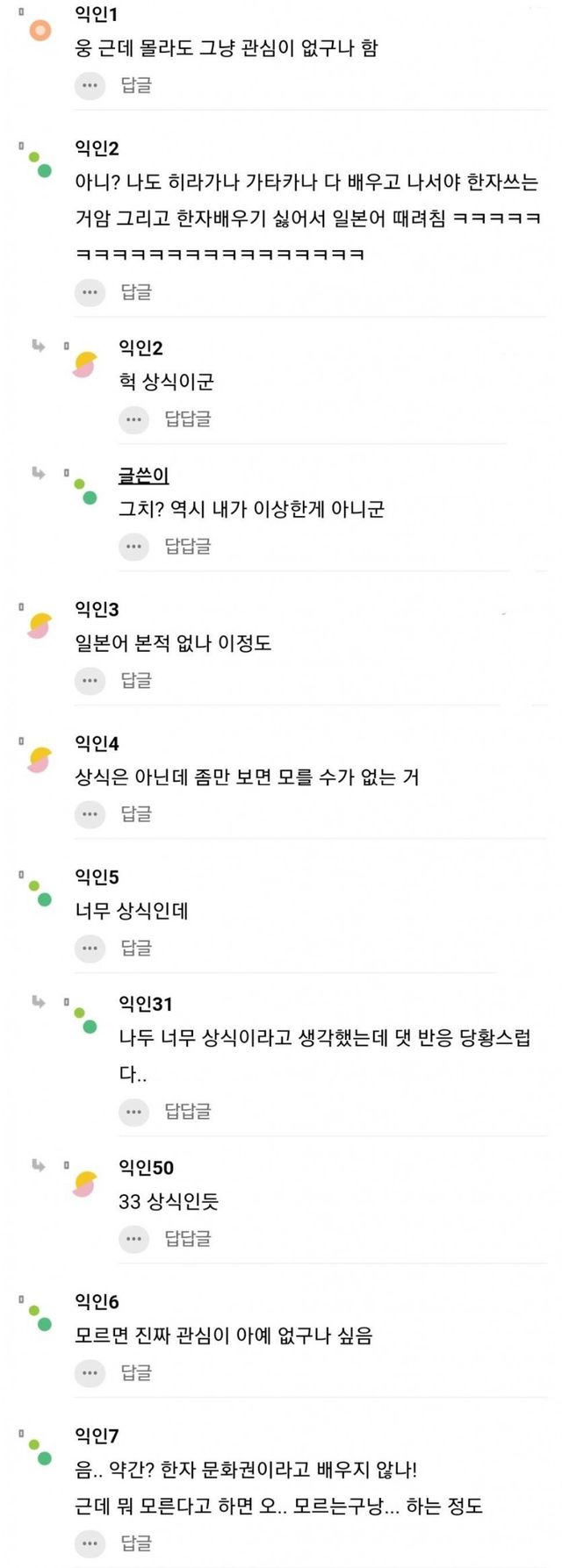Click the 익인50 username
The height and width of the screenshot is (1568, 562).
coord(146,1167)
